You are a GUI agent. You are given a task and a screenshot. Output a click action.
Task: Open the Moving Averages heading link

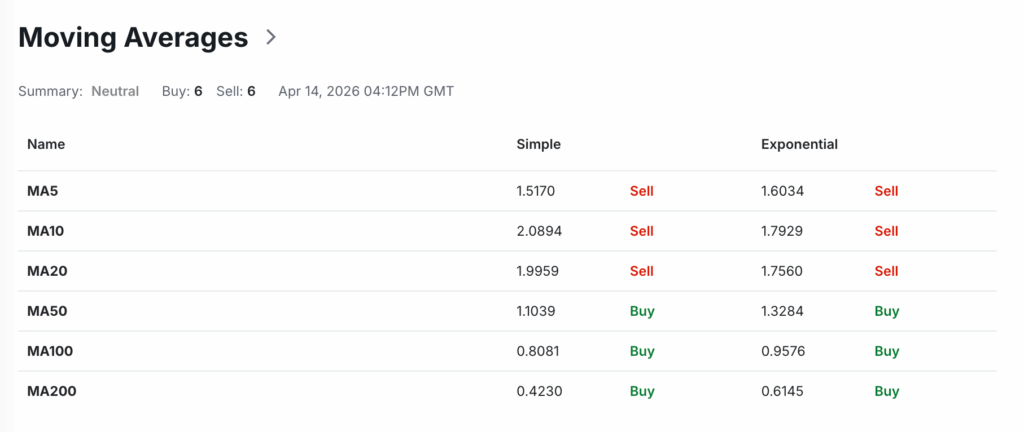[133, 38]
